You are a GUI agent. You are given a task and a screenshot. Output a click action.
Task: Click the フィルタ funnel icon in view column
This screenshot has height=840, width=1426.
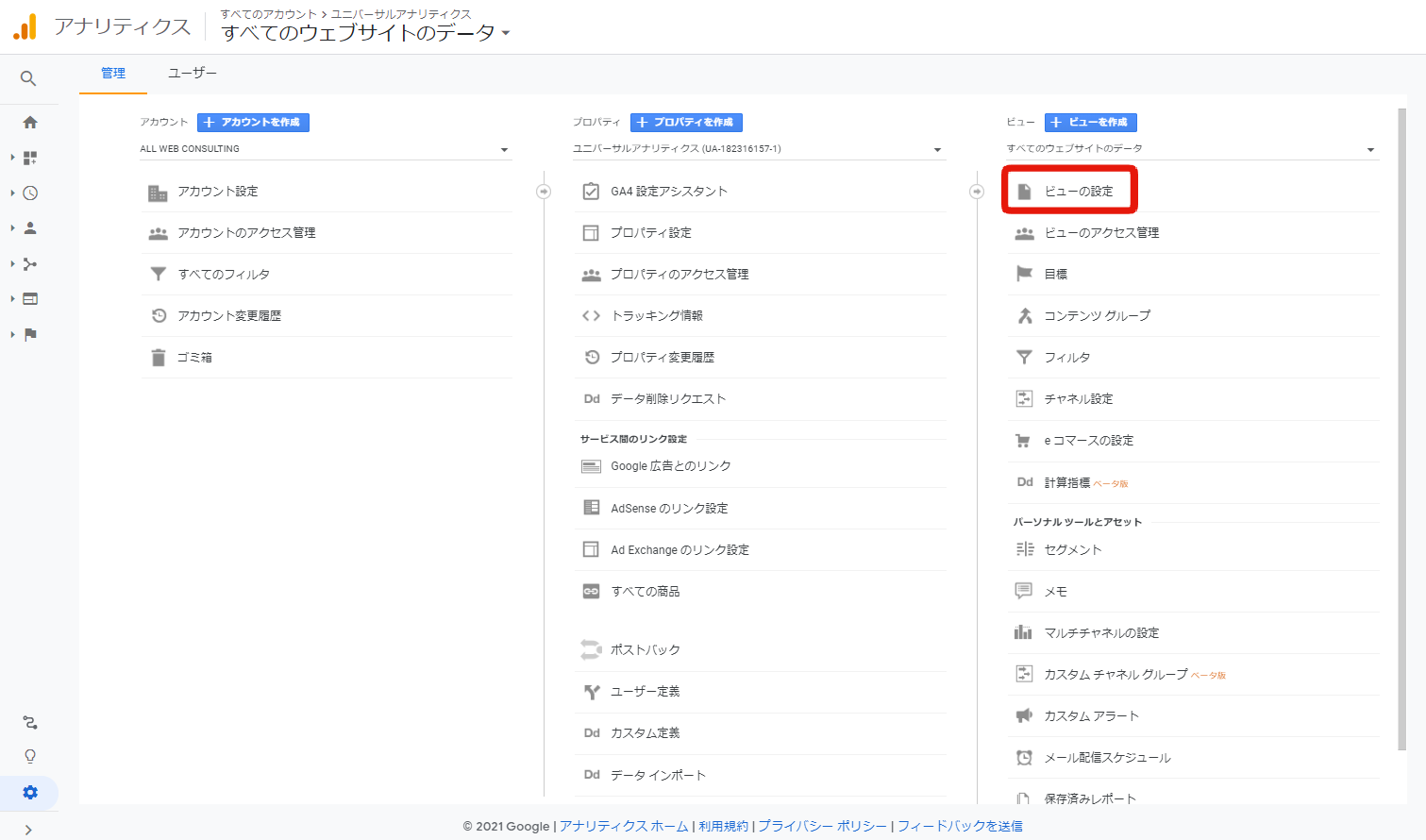(x=1024, y=357)
